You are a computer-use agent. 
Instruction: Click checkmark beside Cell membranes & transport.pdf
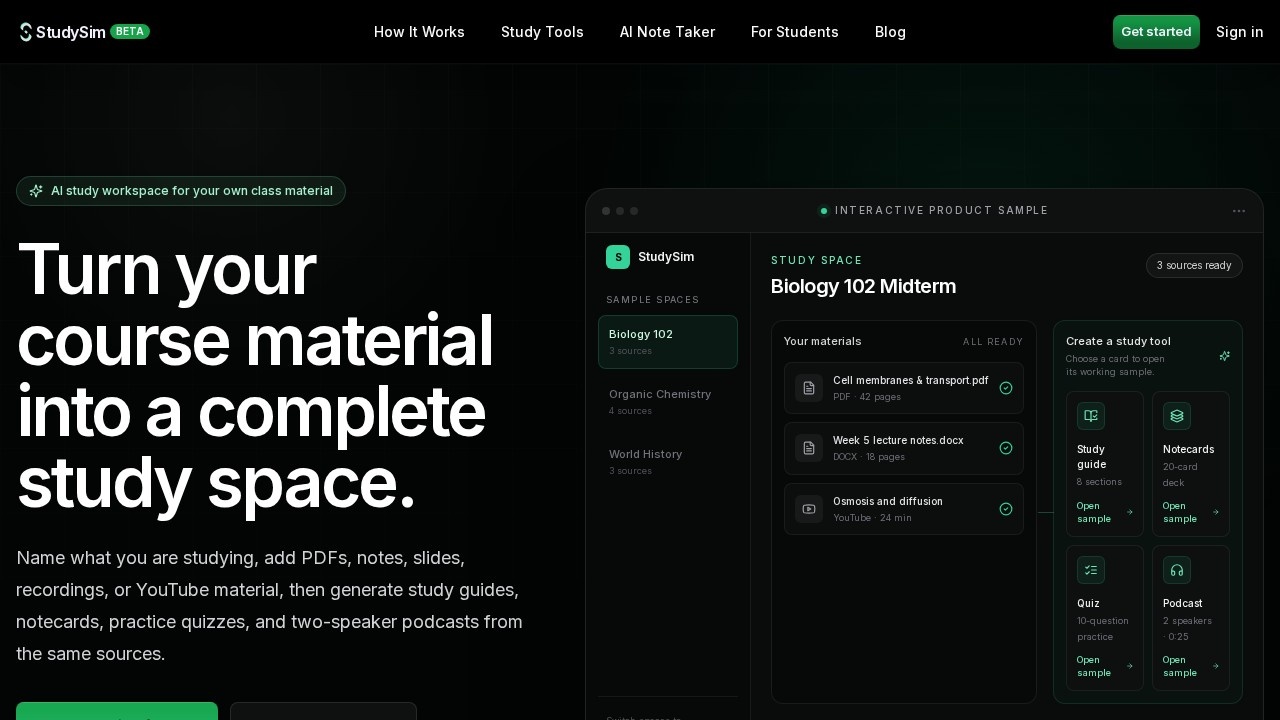tap(1006, 388)
